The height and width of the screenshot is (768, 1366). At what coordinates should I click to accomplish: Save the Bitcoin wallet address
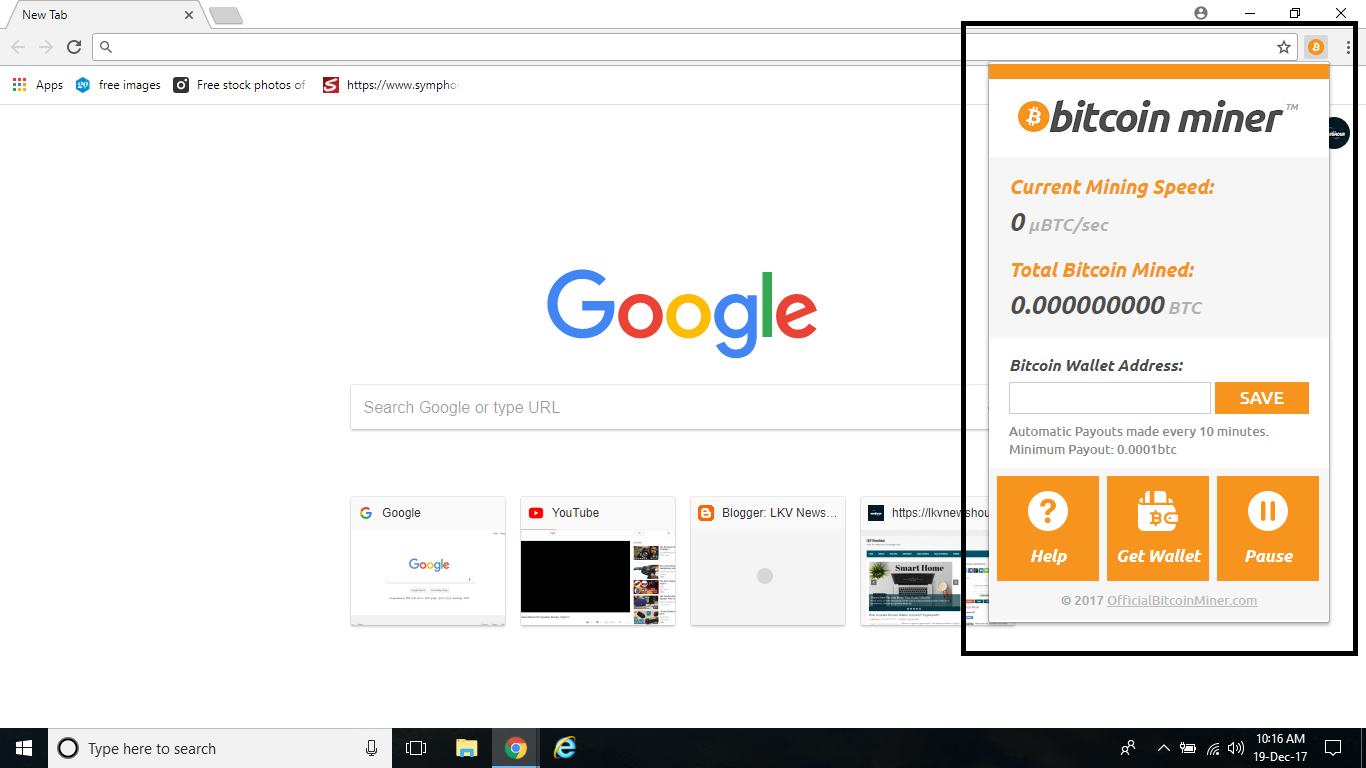pyautogui.click(x=1262, y=398)
